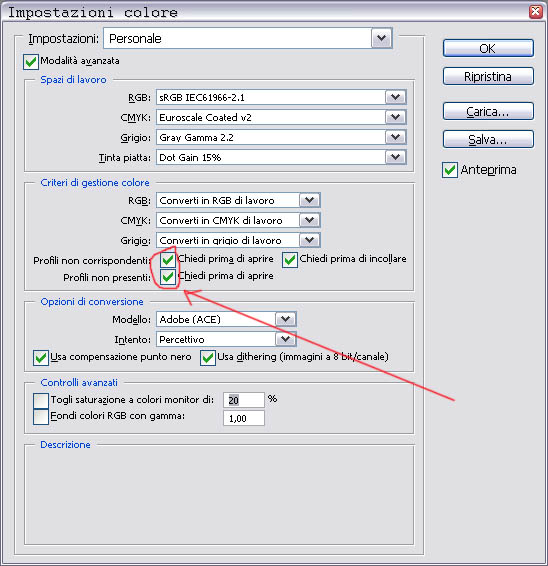This screenshot has width=548, height=566.
Task: Uncheck Chiedi prima di incollare
Action: [x=290, y=260]
